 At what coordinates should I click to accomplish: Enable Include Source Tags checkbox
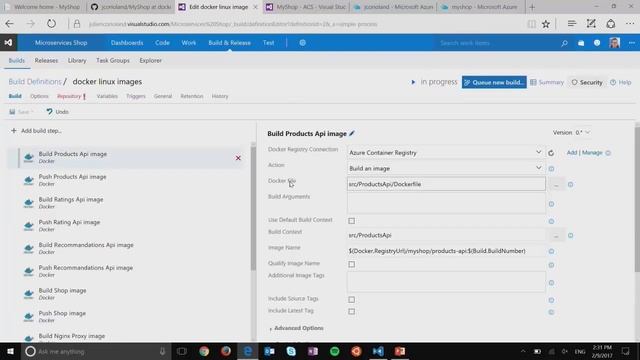[351, 300]
